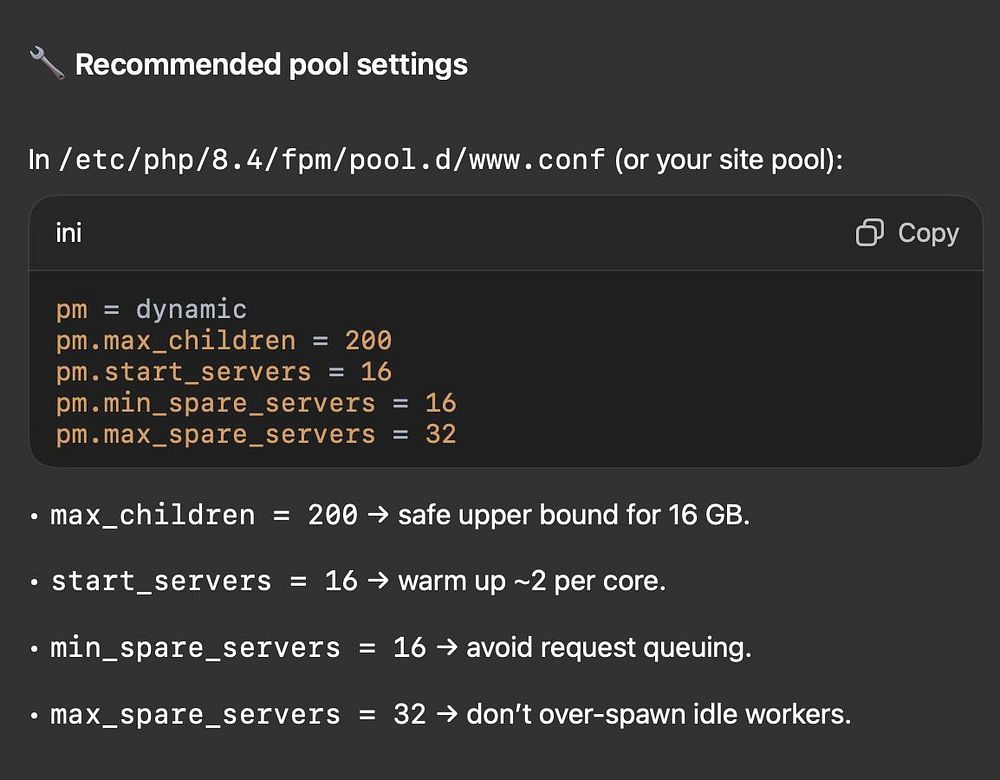Click the word "dynamic" in the code
The image size is (1000, 780).
191,309
